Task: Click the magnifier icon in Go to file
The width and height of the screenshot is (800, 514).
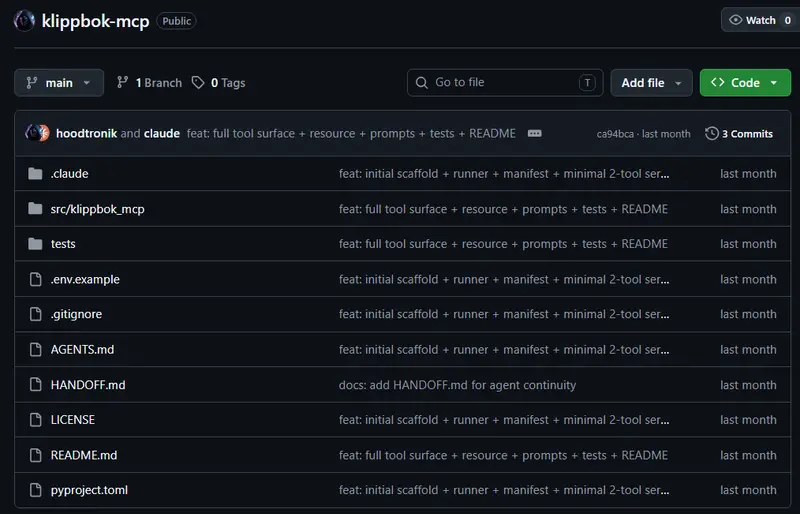Action: click(421, 83)
